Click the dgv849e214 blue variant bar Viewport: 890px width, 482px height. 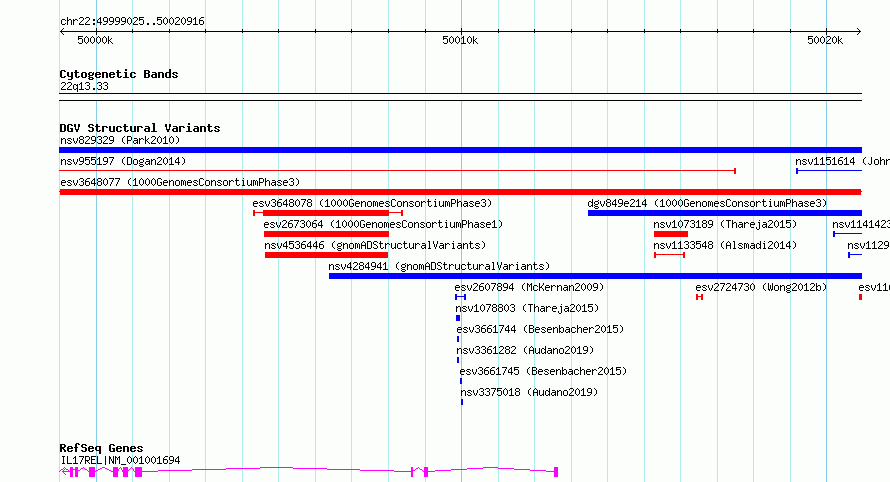pyautogui.click(x=725, y=213)
